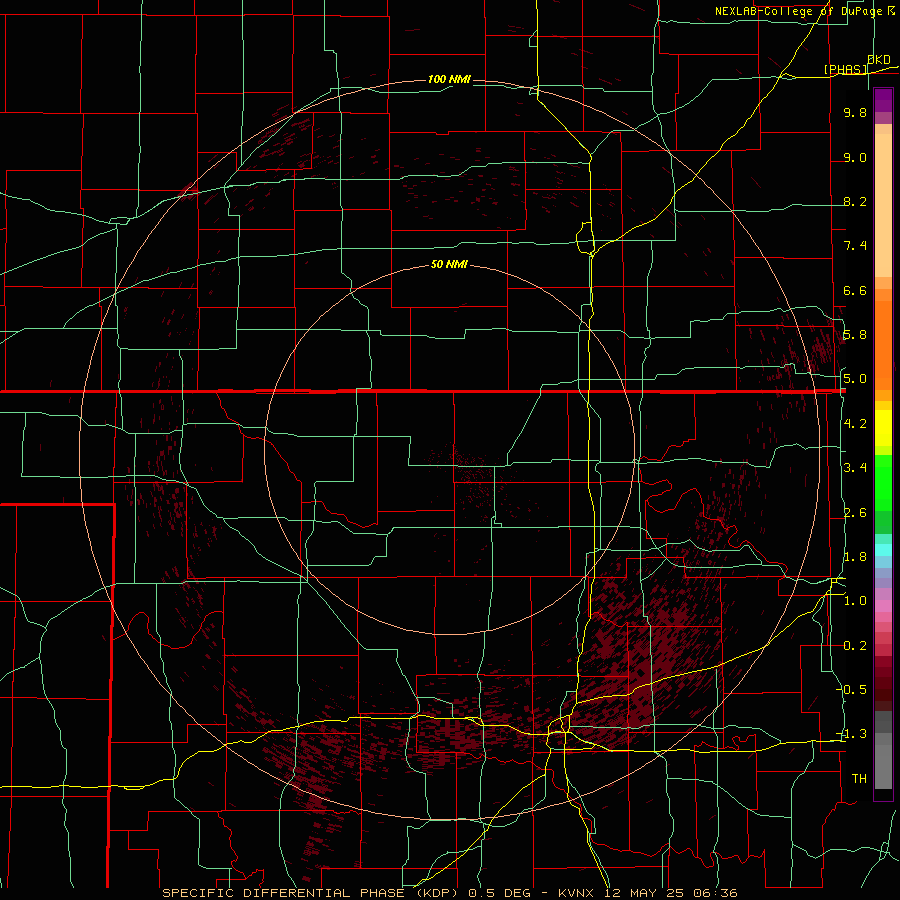Select the "OKD" label above the color bar
The image size is (900, 900).
point(879,60)
